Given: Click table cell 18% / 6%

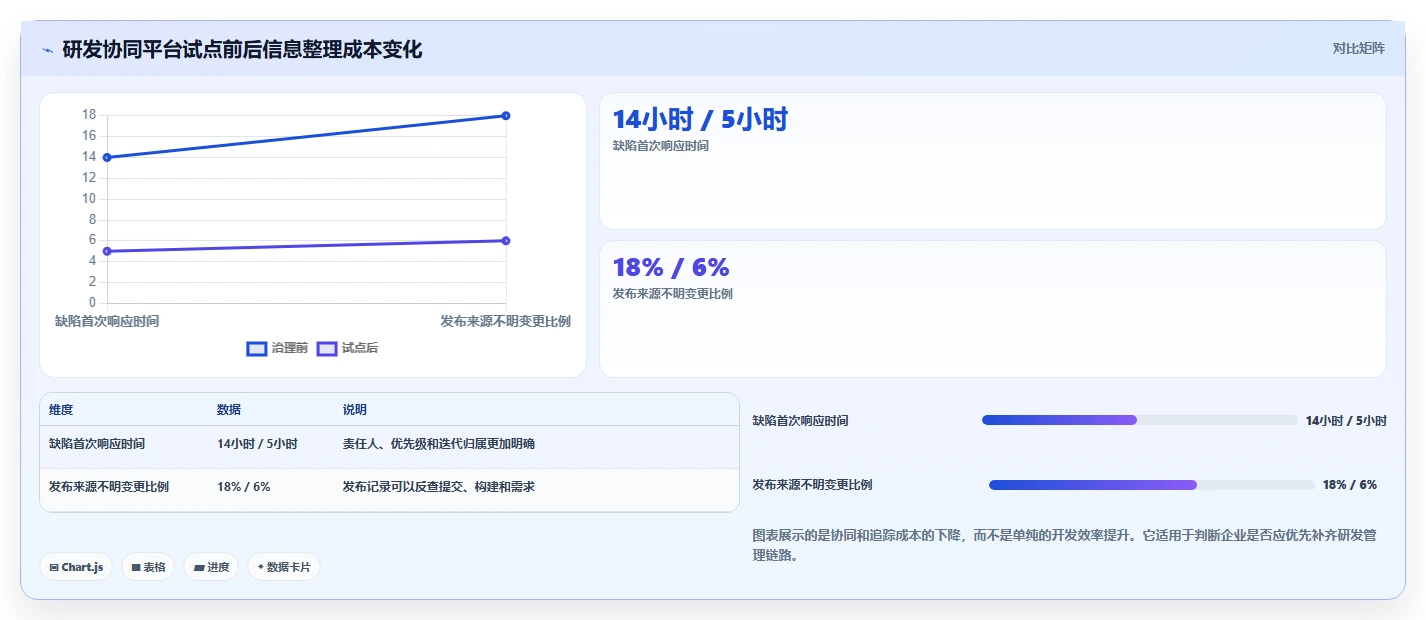Looking at the screenshot, I should click(244, 487).
